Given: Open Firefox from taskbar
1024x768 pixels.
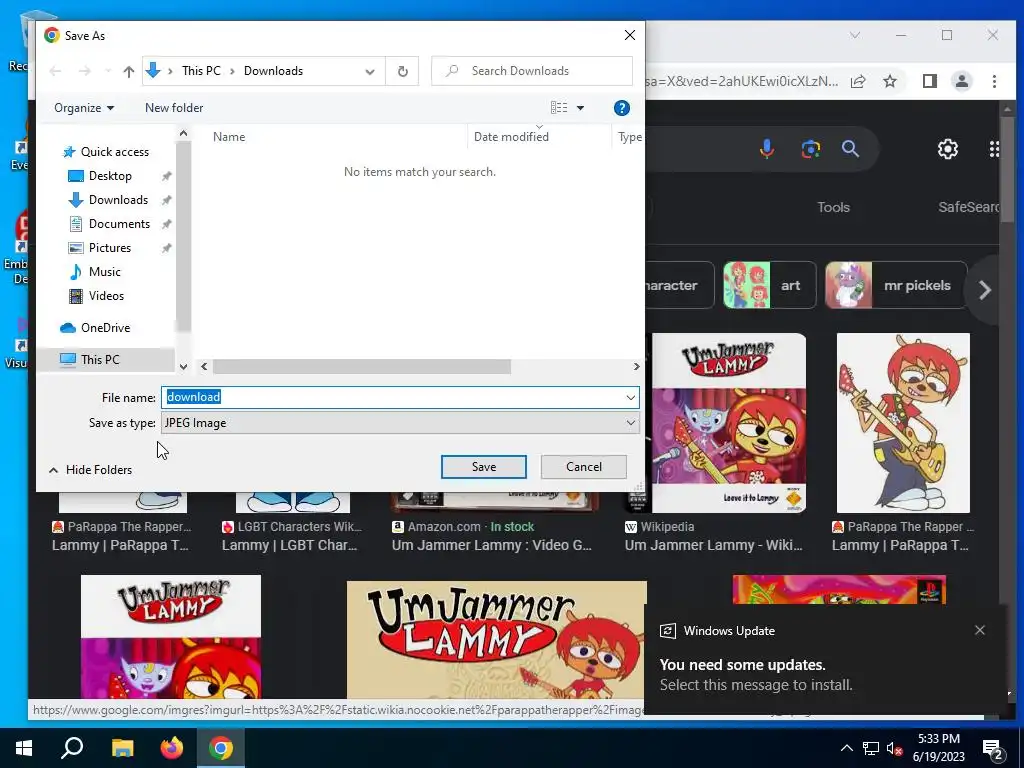Looking at the screenshot, I should pyautogui.click(x=172, y=748).
